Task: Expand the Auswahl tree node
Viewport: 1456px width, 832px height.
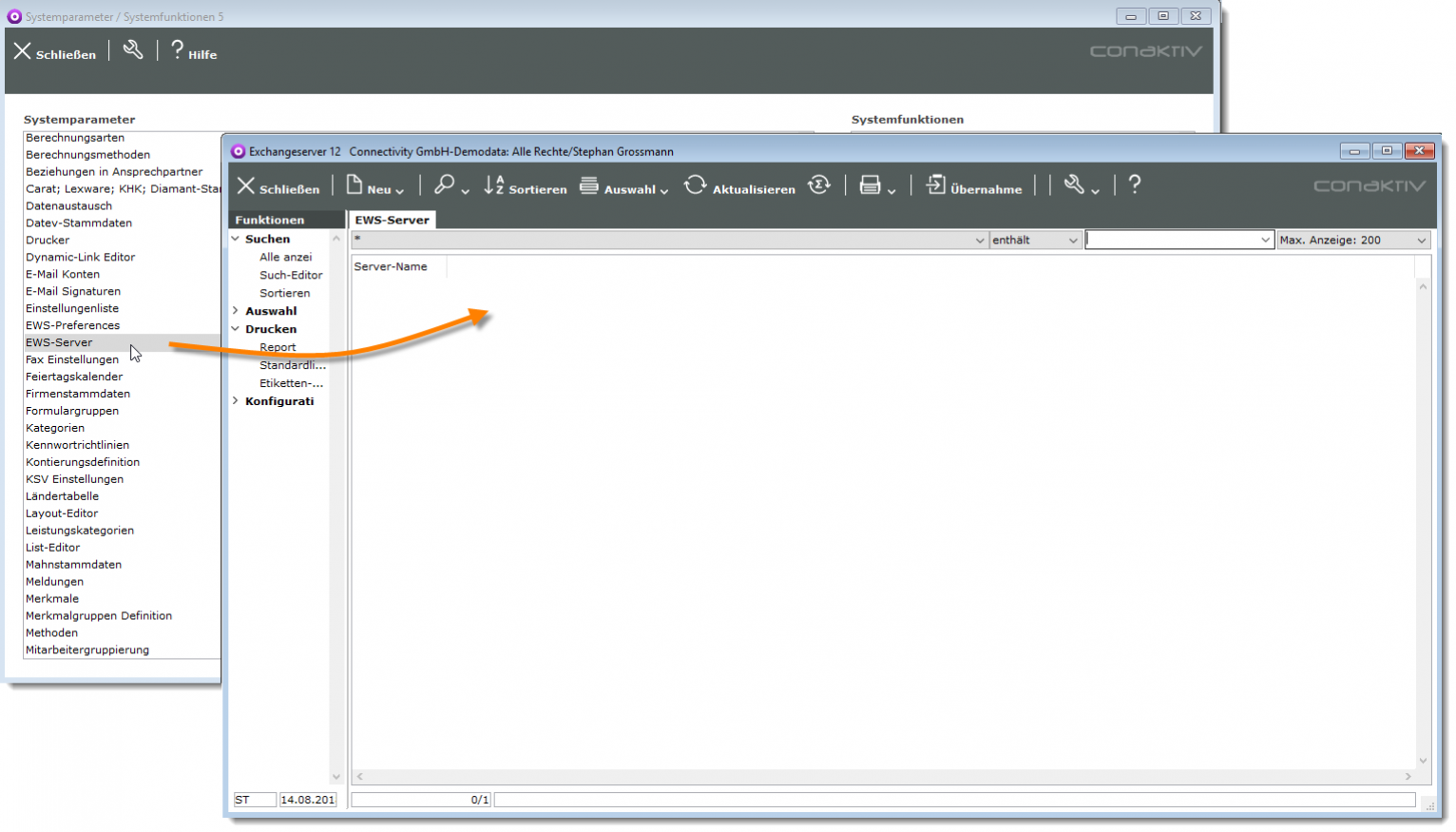Action: click(x=236, y=311)
